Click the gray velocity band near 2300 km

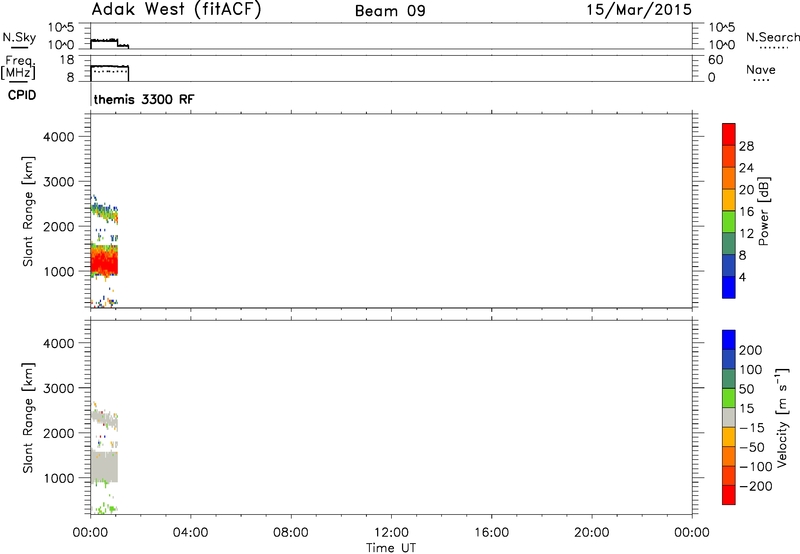pyautogui.click(x=104, y=420)
